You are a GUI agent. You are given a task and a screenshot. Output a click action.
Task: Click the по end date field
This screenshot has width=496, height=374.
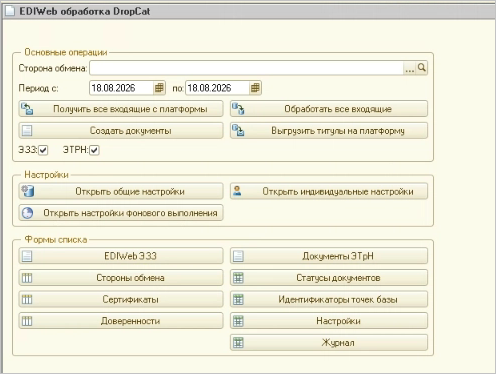click(x=217, y=88)
